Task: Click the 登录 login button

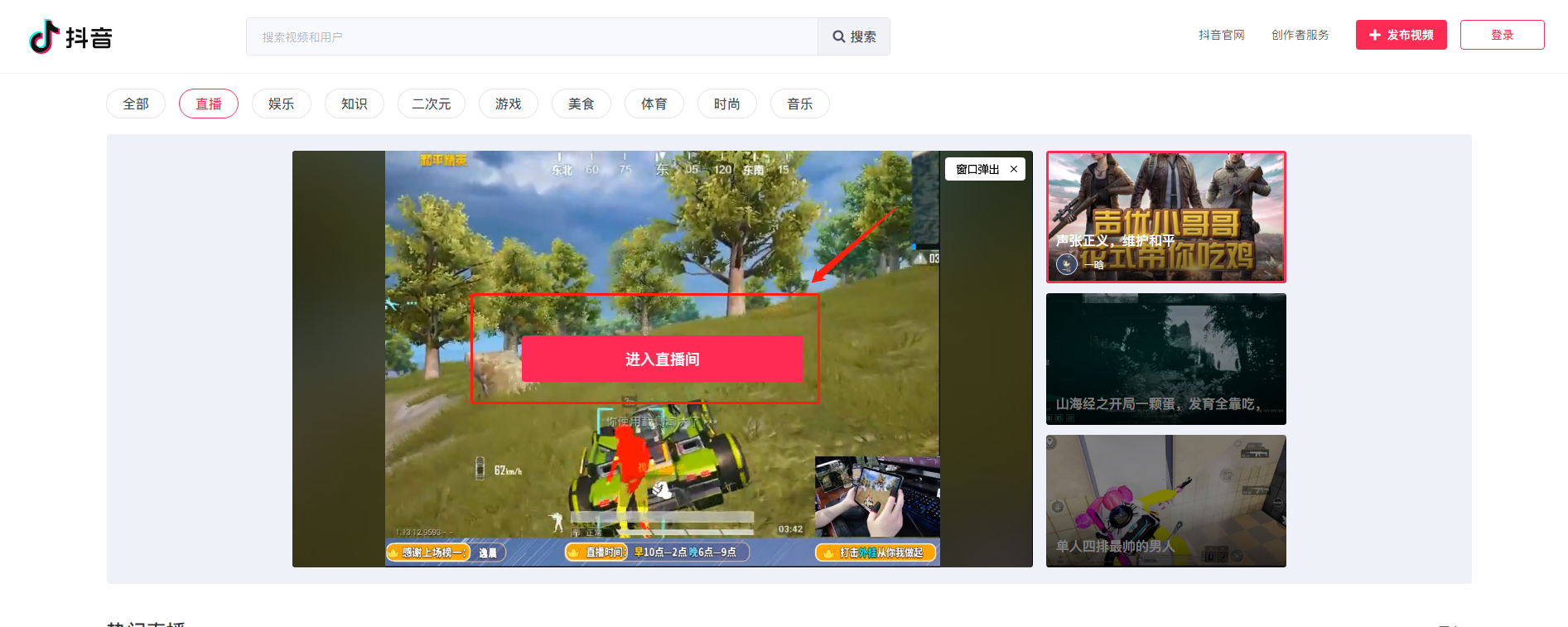Action: click(1502, 35)
